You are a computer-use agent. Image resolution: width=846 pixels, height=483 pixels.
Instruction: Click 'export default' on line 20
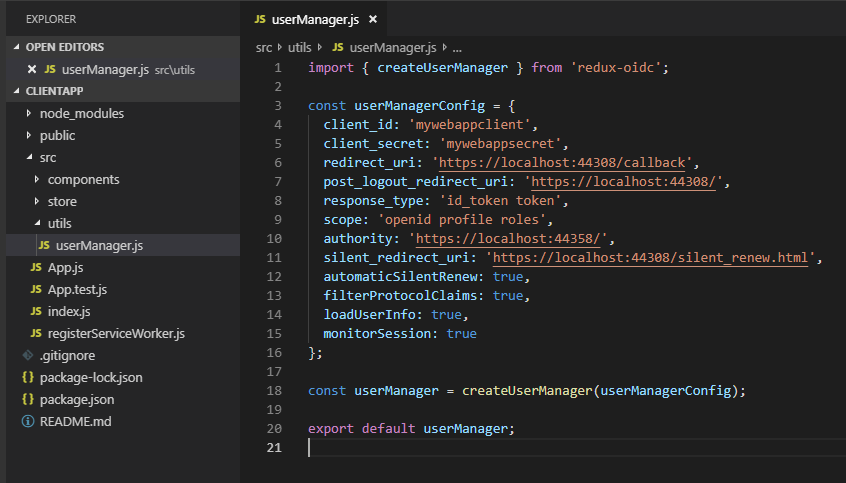point(361,428)
